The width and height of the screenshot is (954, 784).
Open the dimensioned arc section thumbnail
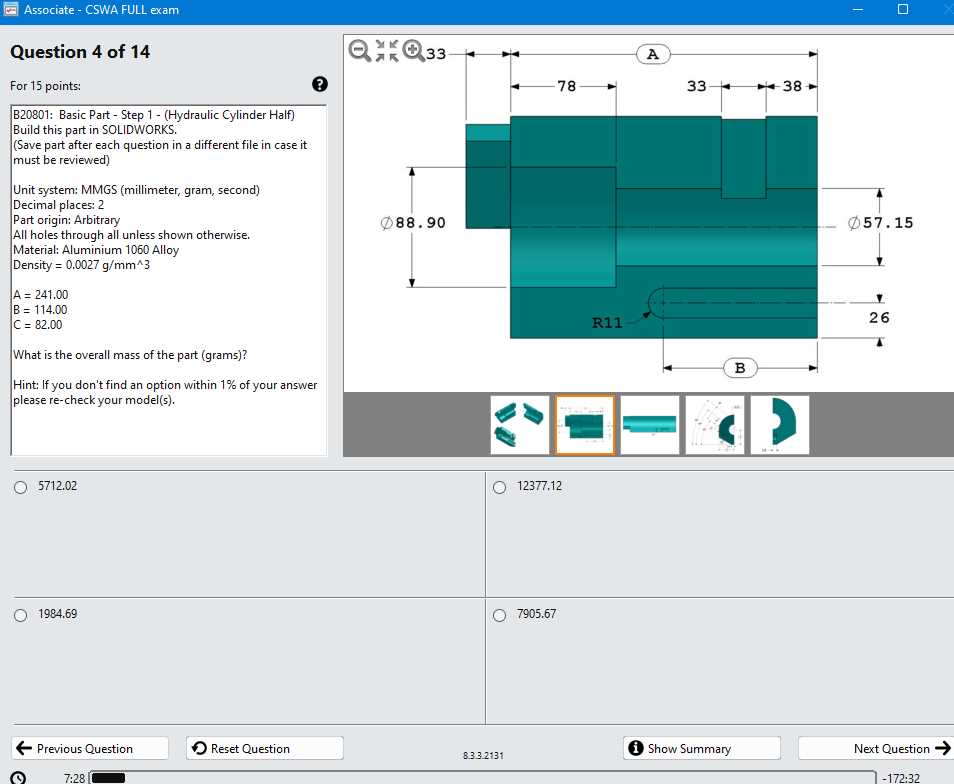pos(715,425)
